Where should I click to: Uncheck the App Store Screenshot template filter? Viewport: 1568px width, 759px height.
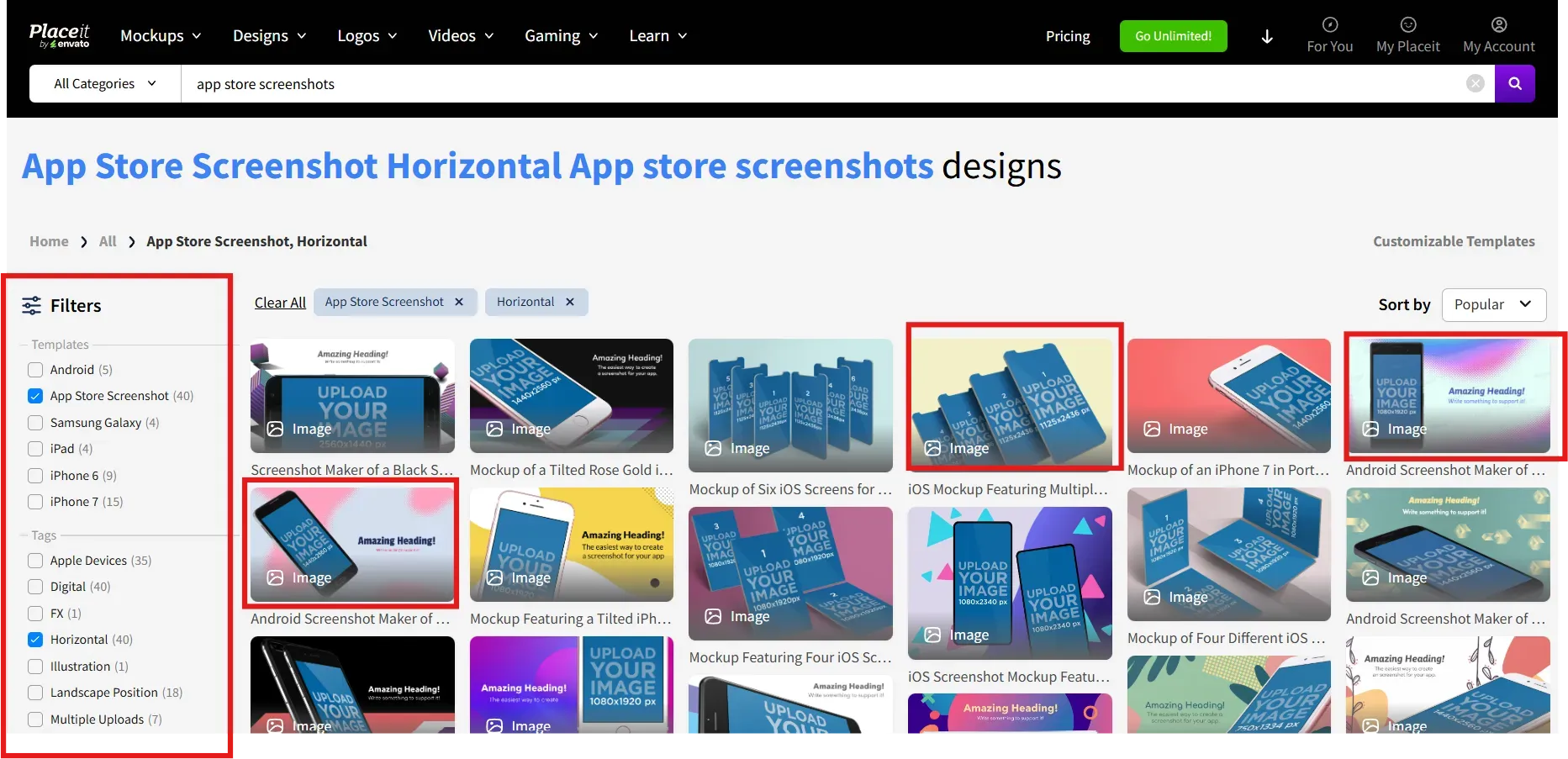(34, 396)
